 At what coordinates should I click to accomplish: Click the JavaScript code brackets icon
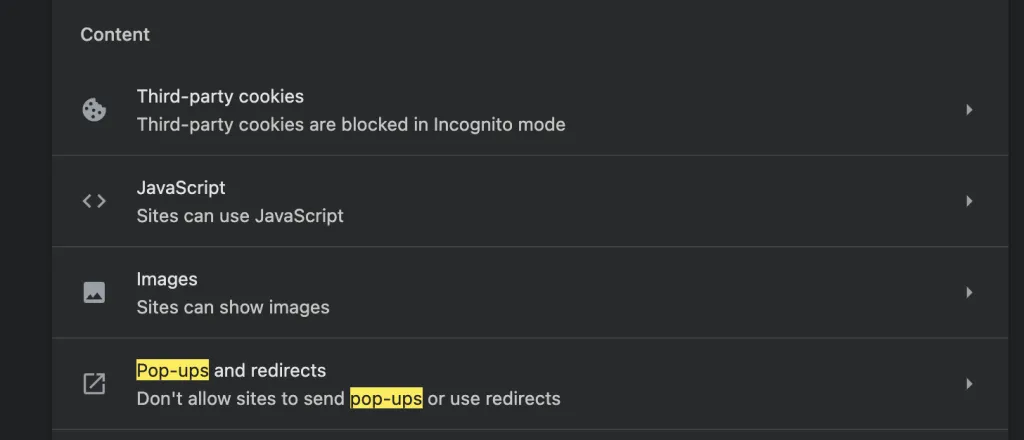[94, 201]
